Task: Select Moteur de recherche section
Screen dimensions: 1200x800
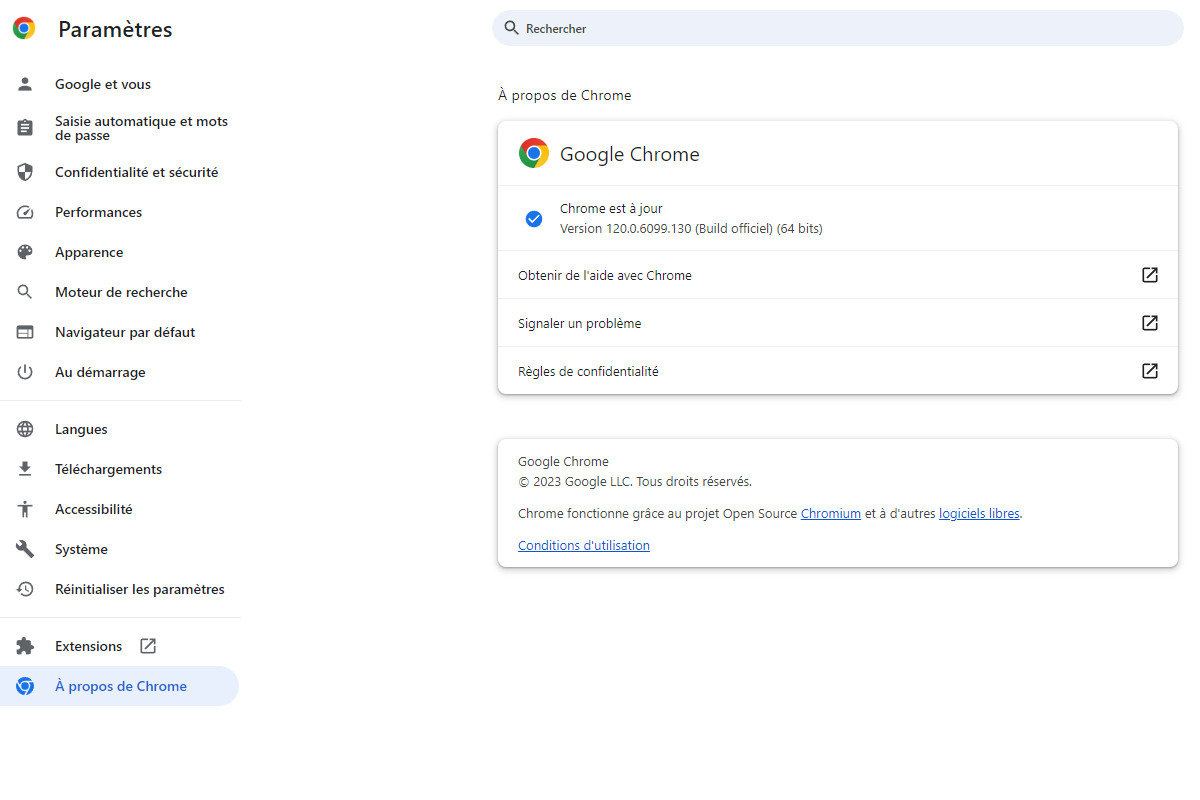Action: tap(120, 292)
